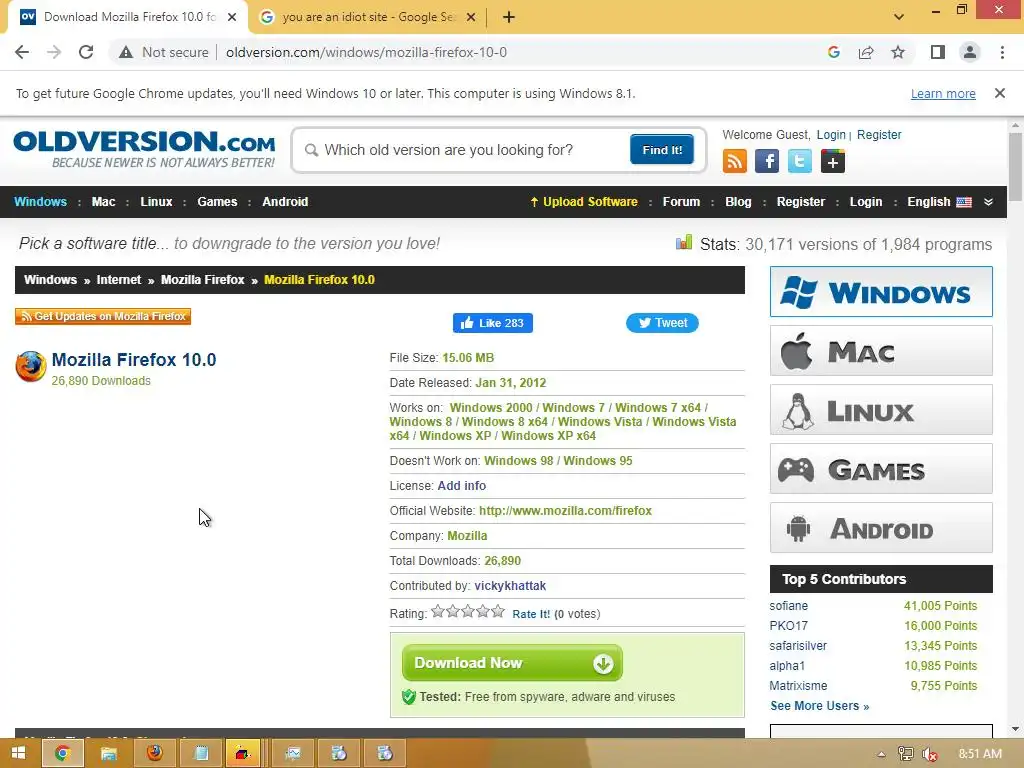Click the network tray icon
Image resolution: width=1024 pixels, height=768 pixels.
(x=905, y=754)
